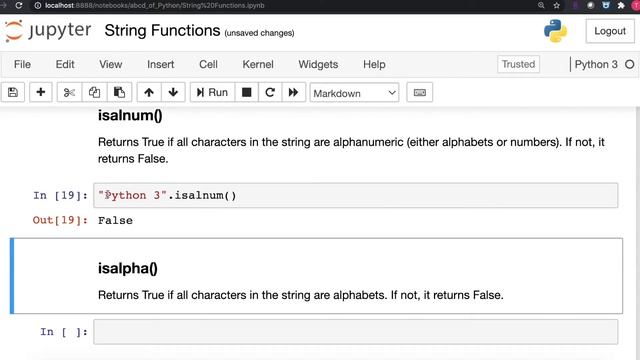This screenshot has height=360, width=640.
Task: Cut selected cells with the scissors icon
Action: click(69, 92)
